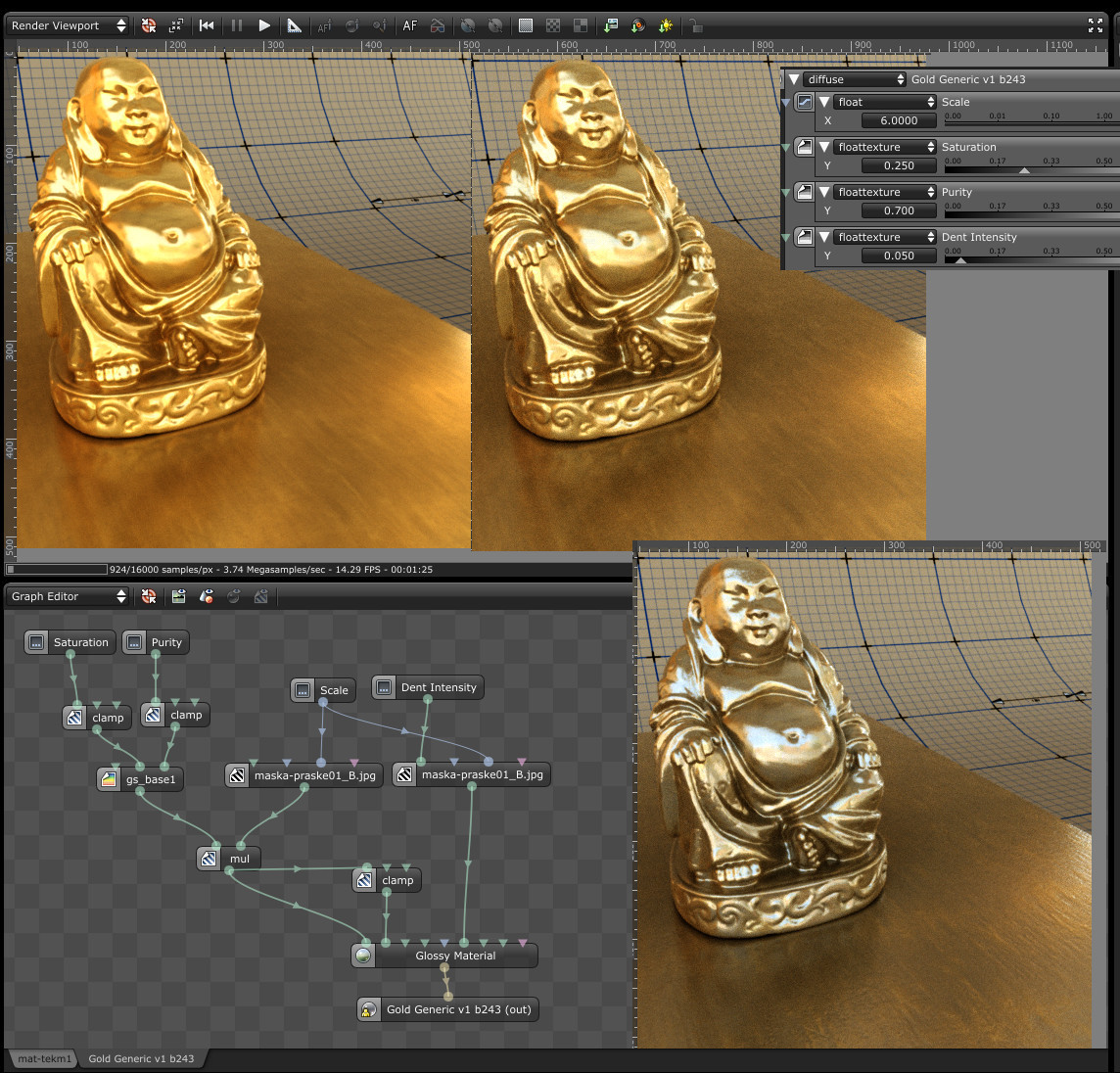
Task: Open the diffuse material type dropdown
Action: click(x=855, y=79)
